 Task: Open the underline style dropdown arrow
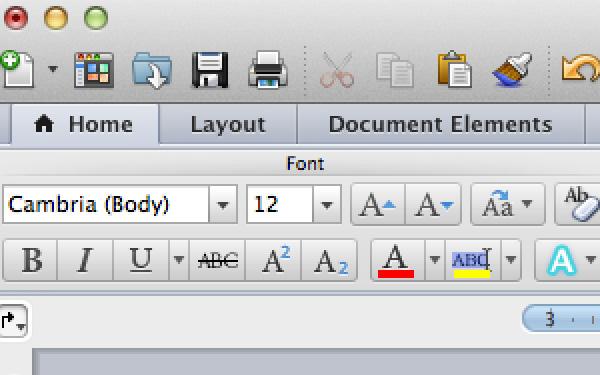click(x=179, y=260)
